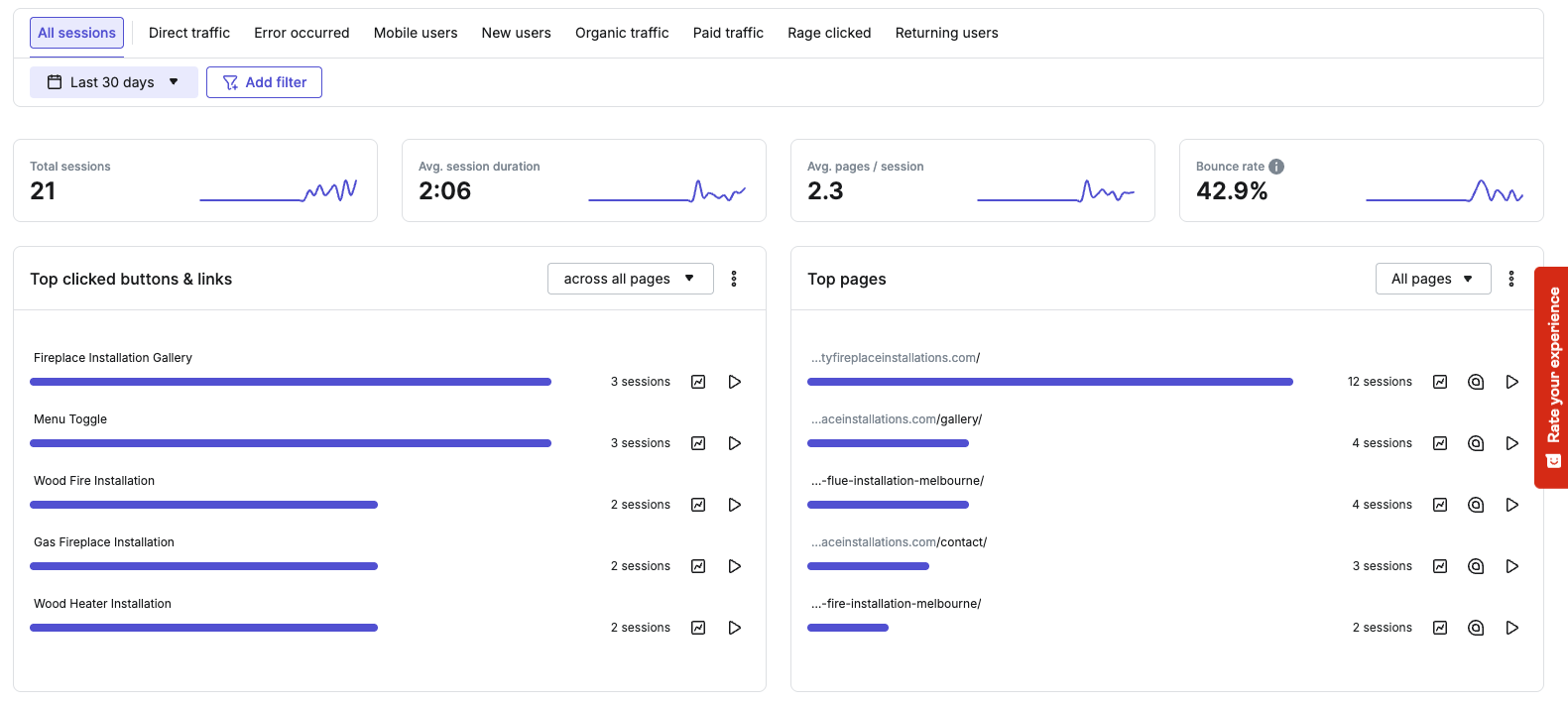Play recordings for homepage with 12 sessions
The image size is (1568, 706).
1511,382
